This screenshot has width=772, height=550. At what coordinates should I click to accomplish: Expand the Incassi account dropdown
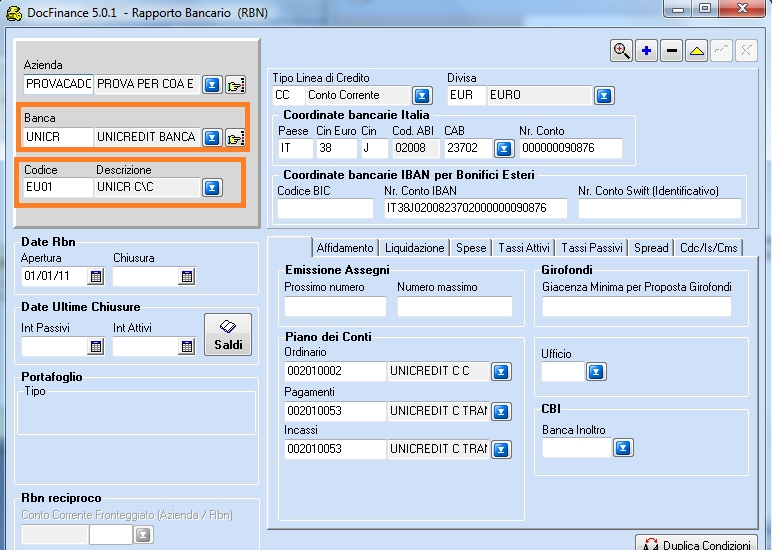[501, 450]
